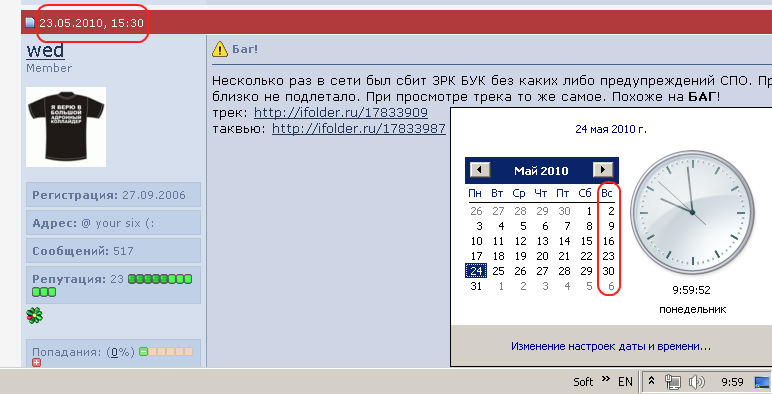Click the 9:59:52 digital time text
772x394 pixels.
[691, 290]
